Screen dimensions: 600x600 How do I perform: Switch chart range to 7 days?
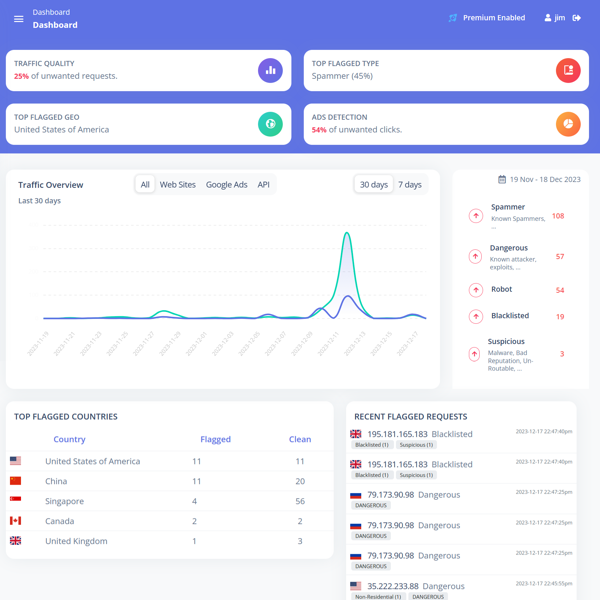click(x=410, y=185)
